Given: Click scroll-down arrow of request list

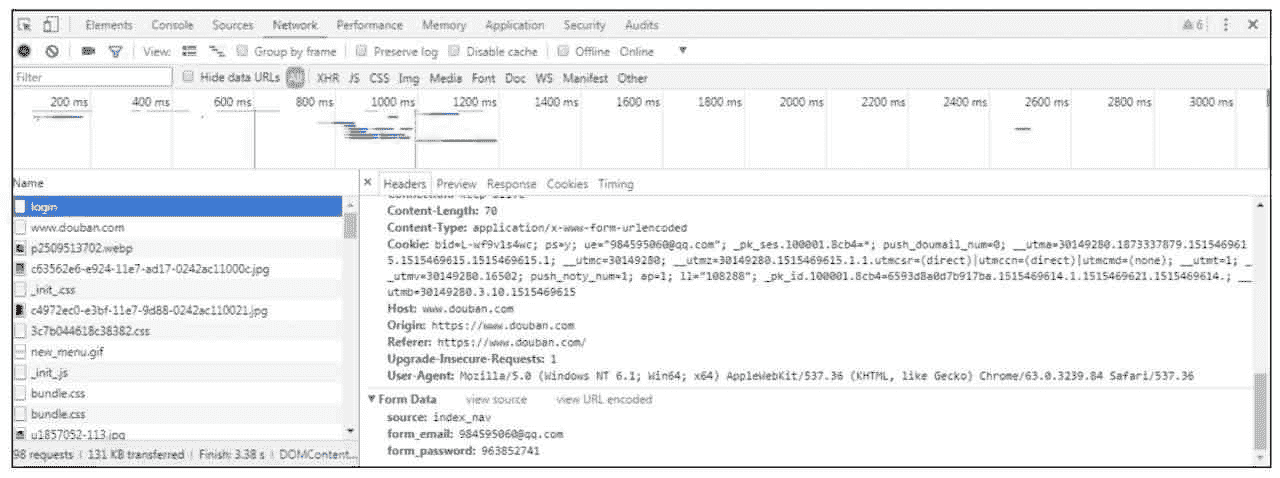Looking at the screenshot, I should (349, 431).
